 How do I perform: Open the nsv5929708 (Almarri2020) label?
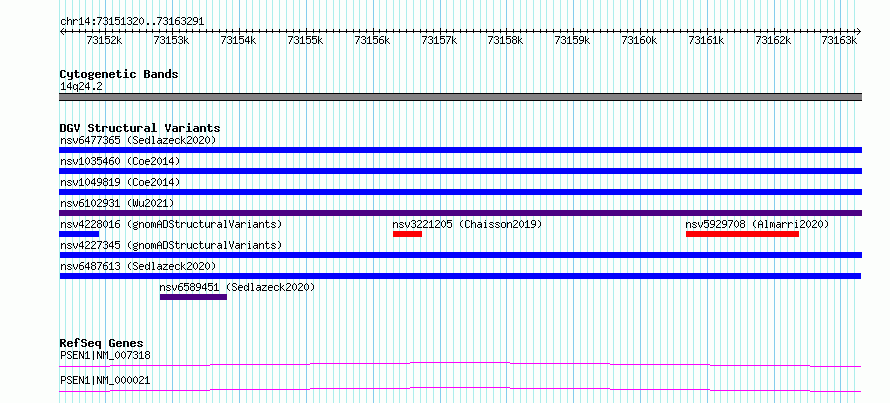757,224
